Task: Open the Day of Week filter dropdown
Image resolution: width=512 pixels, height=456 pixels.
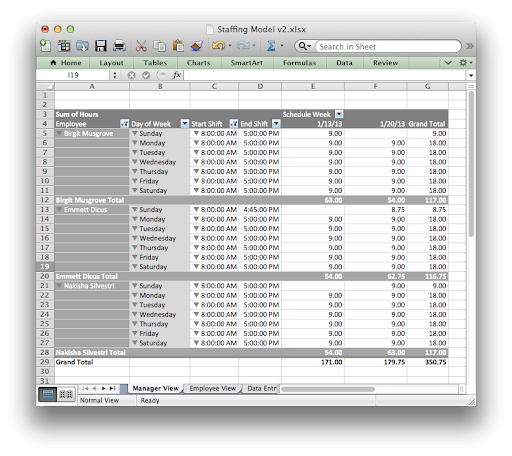Action: coord(185,124)
